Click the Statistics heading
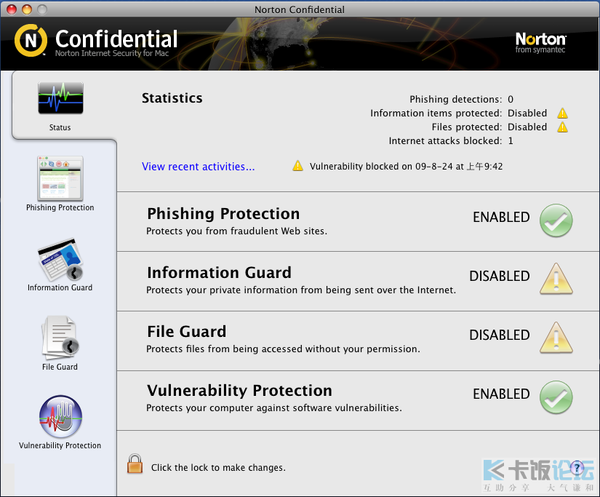The image size is (600, 497). 172,98
